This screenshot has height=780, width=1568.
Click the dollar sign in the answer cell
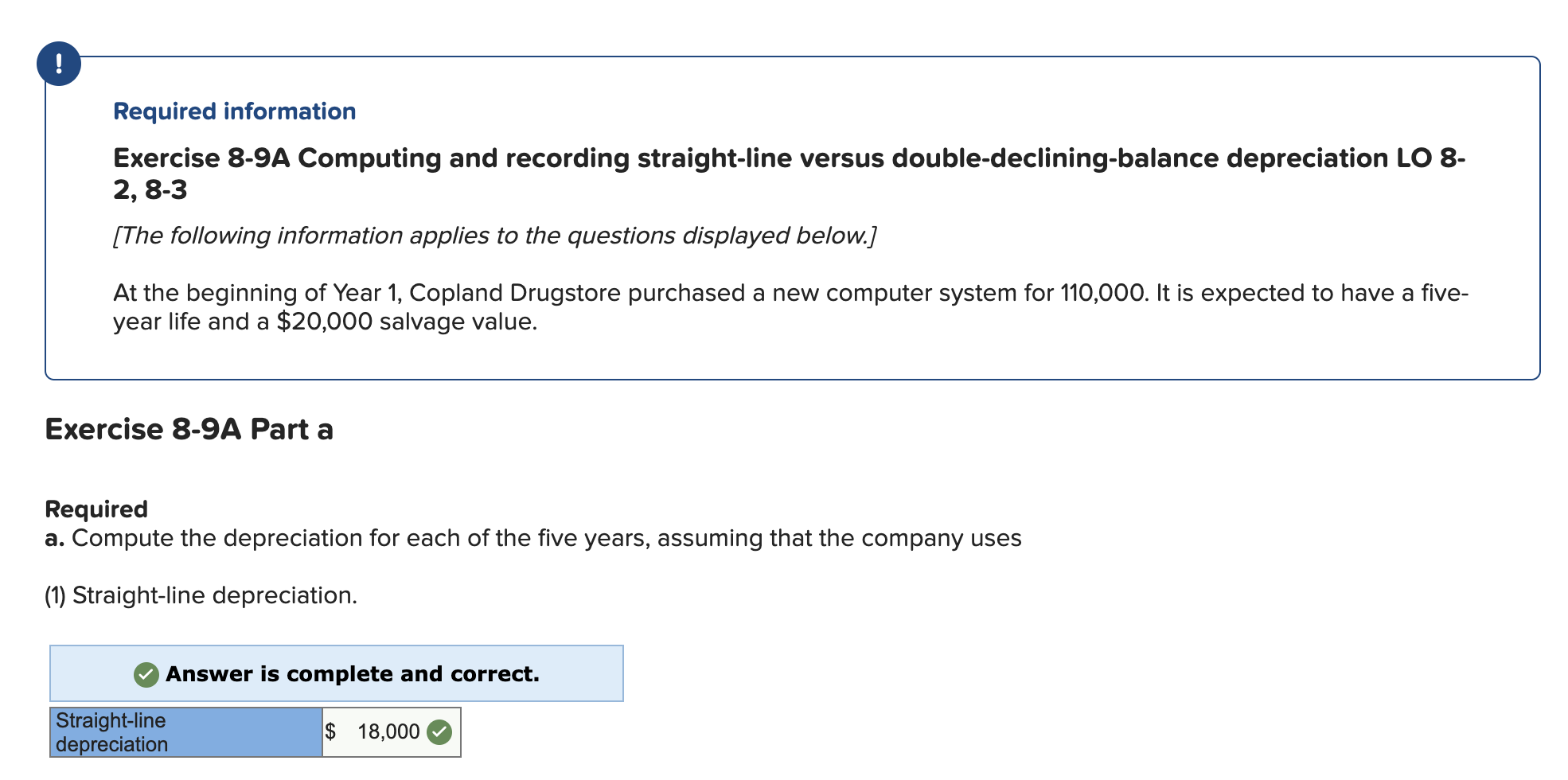331,731
